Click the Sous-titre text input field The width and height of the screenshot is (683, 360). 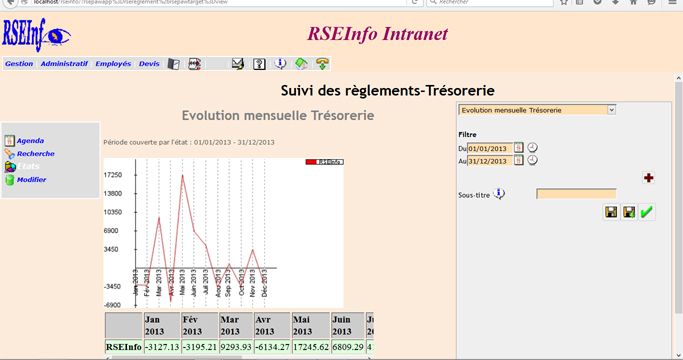[x=576, y=194]
